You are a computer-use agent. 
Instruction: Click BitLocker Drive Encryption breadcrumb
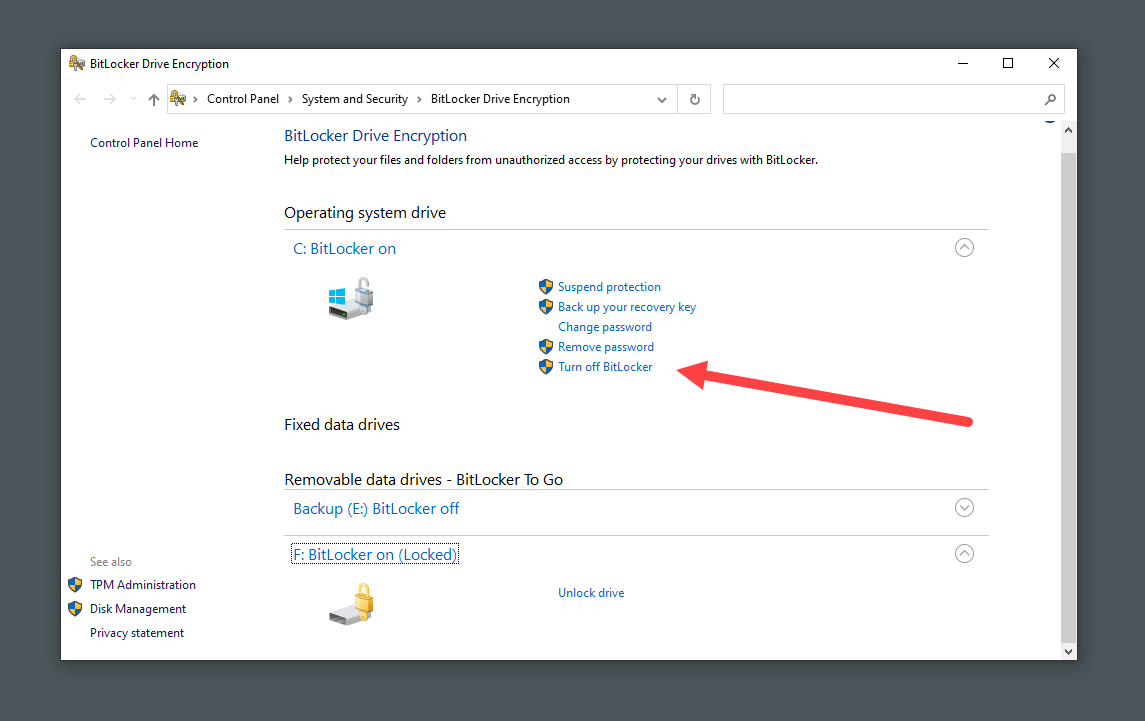tap(500, 99)
